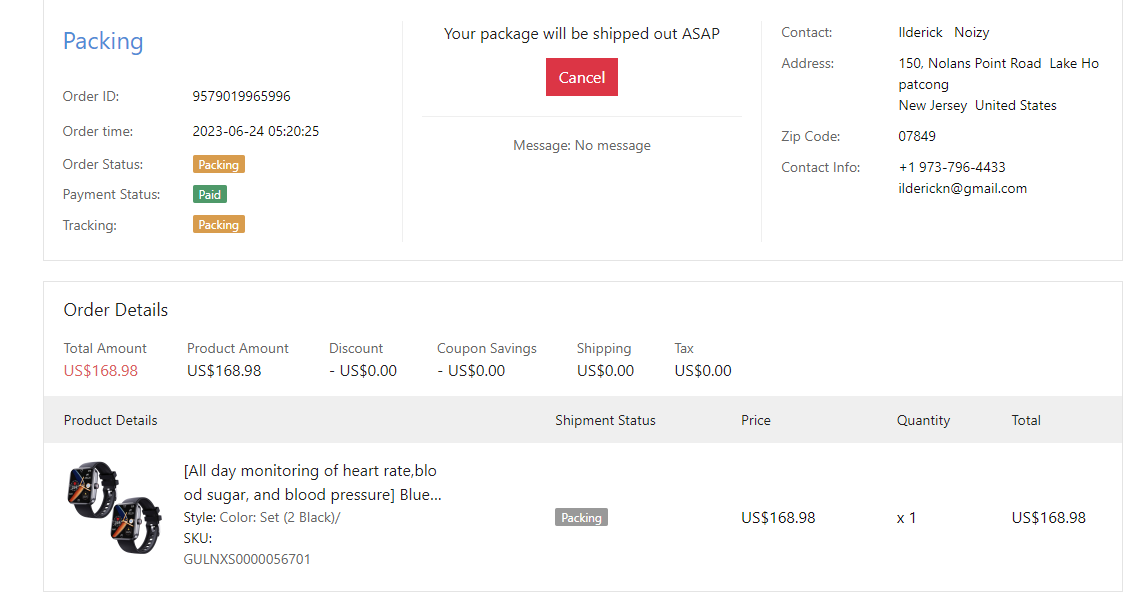This screenshot has height=594, width=1136.
Task: Open the smartwatch product thumbnail
Action: click(113, 508)
